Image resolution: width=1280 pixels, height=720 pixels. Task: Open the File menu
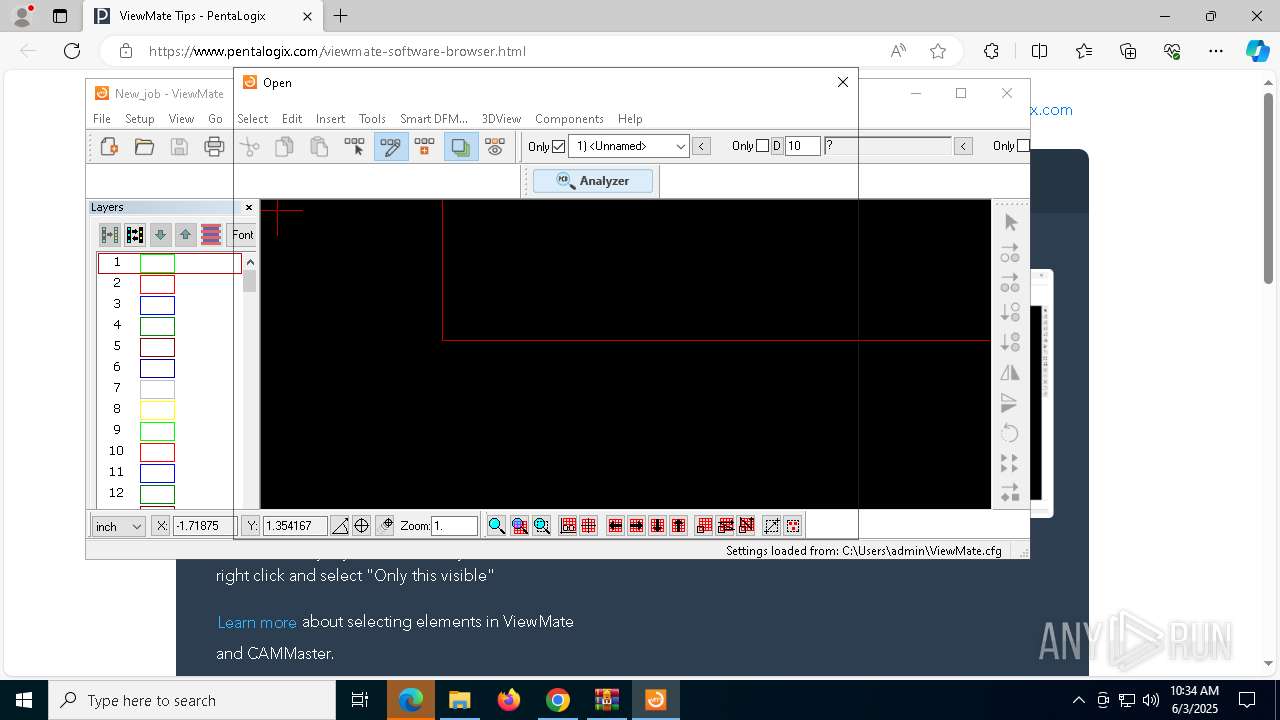(x=102, y=118)
